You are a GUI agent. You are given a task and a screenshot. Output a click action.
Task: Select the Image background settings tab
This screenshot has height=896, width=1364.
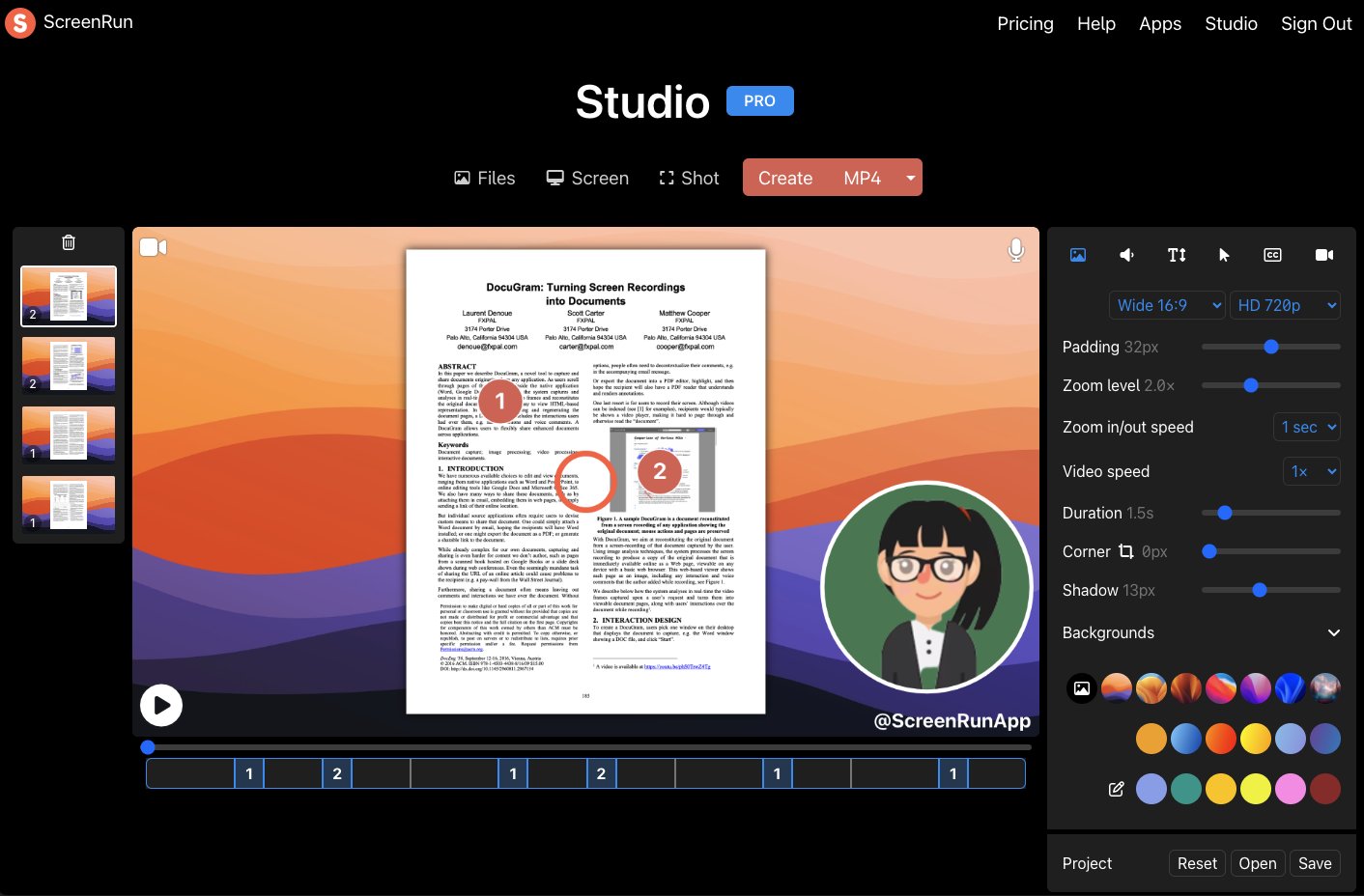(1077, 255)
